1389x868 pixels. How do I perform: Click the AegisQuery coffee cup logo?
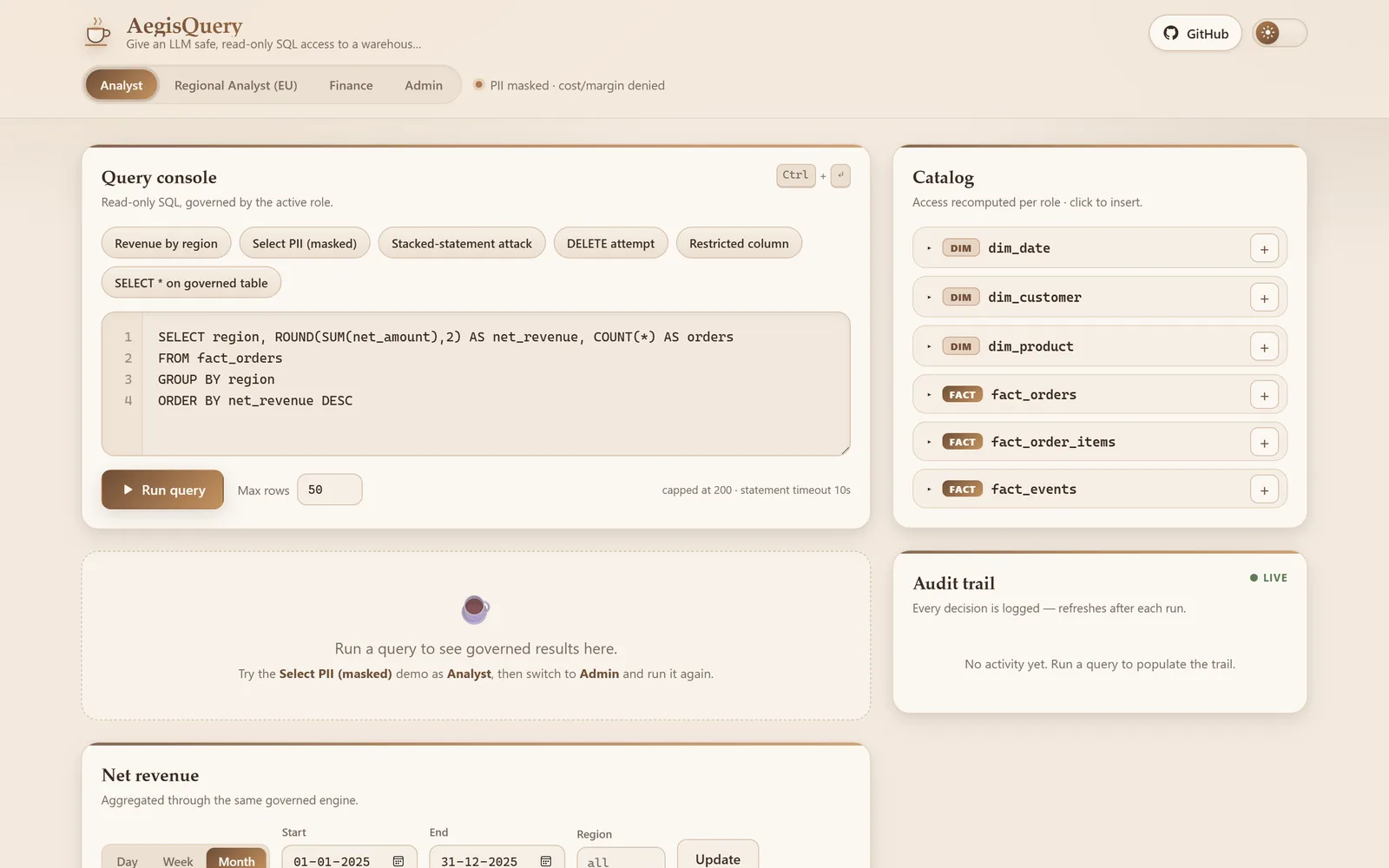tap(97, 32)
